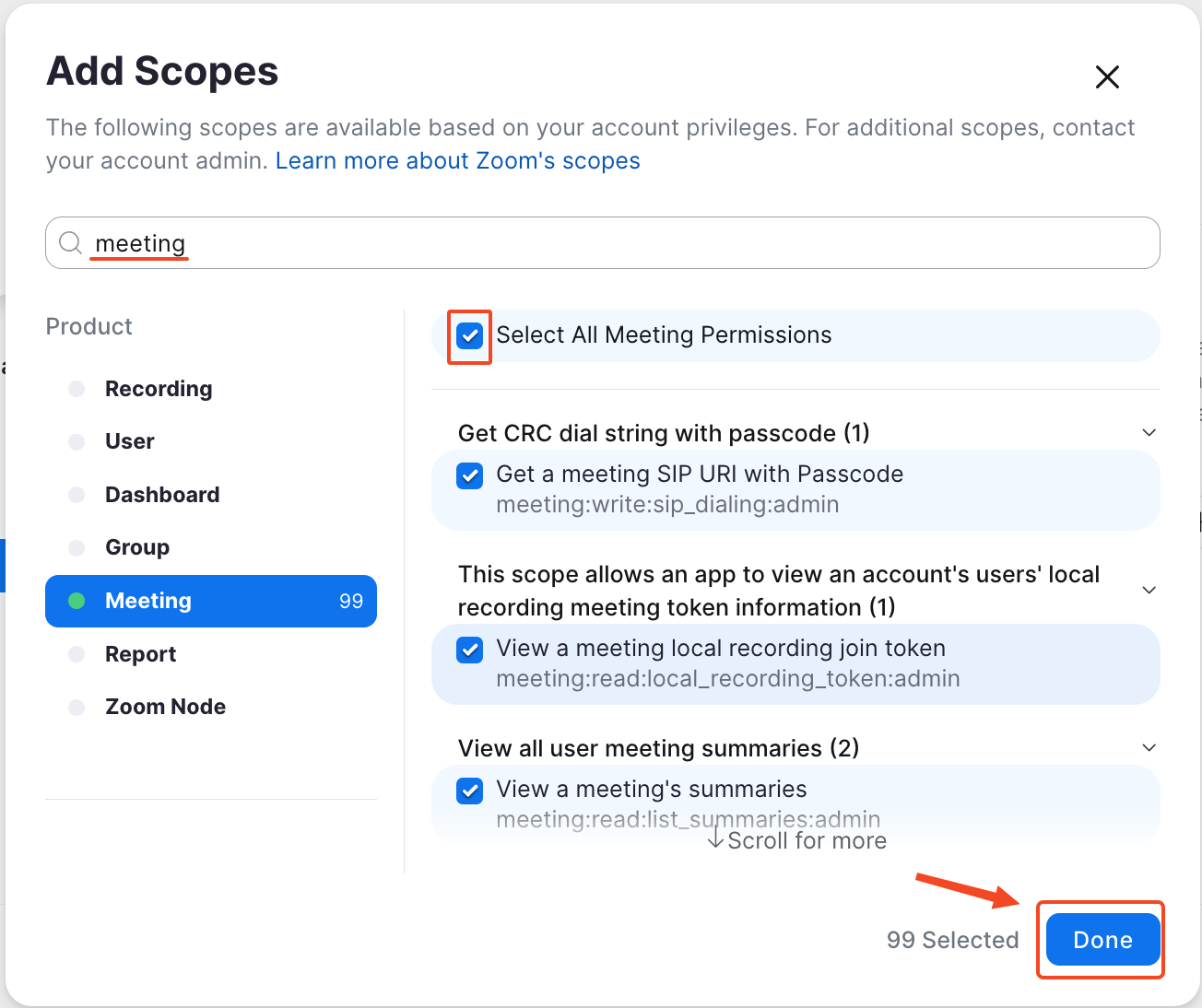
Task: Click the 99 Selected label
Action: coord(952,940)
